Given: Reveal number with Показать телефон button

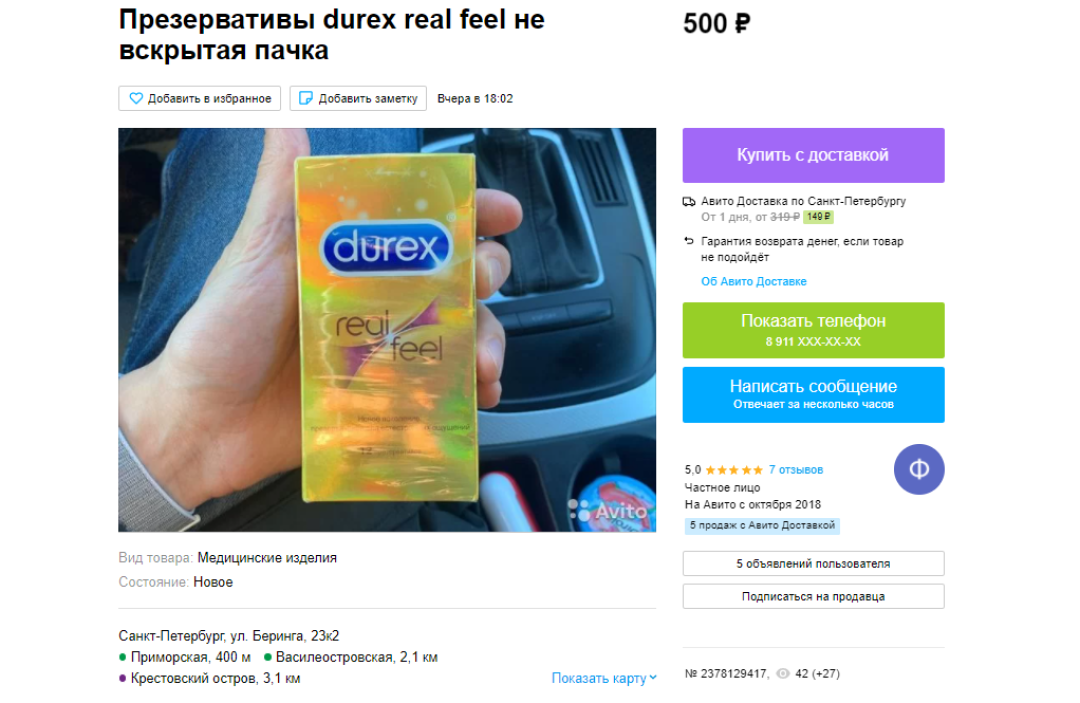Looking at the screenshot, I should coord(813,330).
